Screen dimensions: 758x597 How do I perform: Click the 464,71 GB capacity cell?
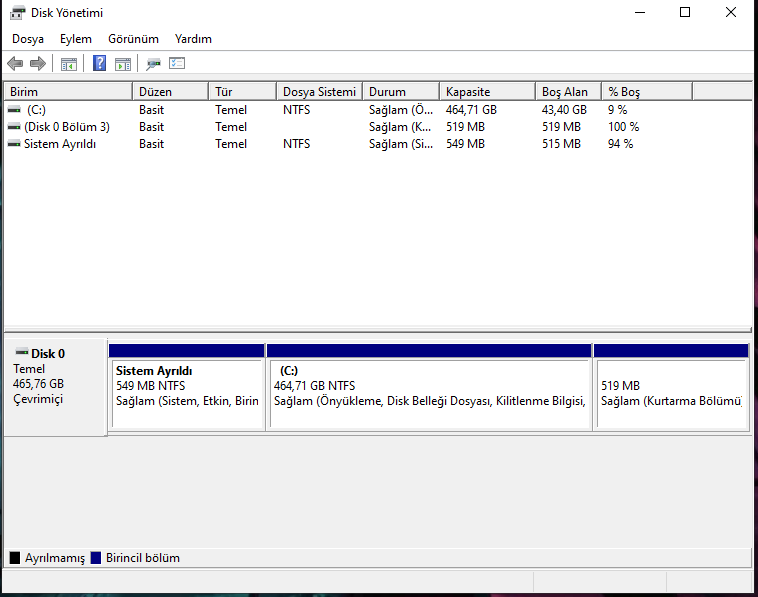(471, 110)
